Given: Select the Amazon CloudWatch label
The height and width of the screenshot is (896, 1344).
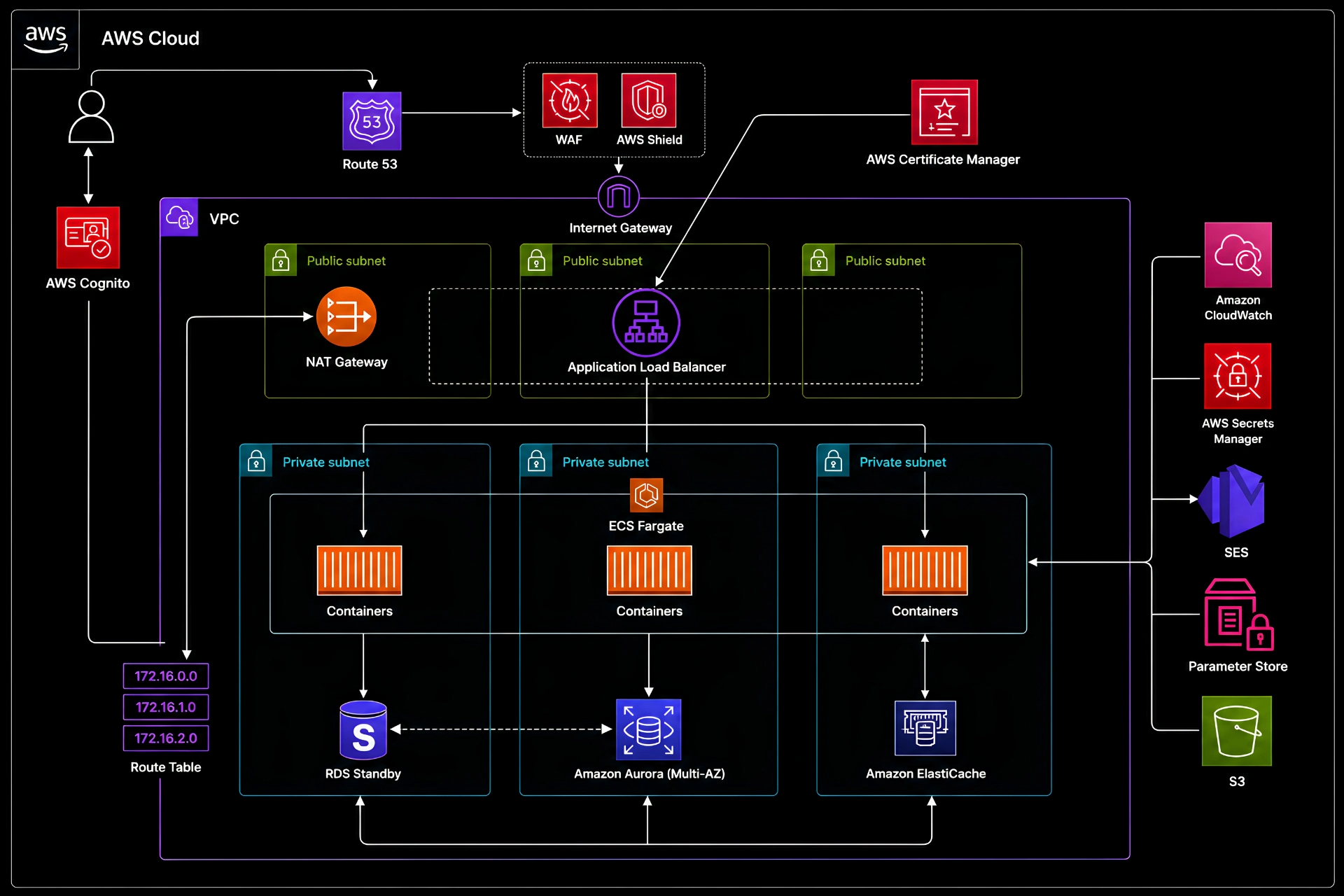Looking at the screenshot, I should pos(1238,308).
